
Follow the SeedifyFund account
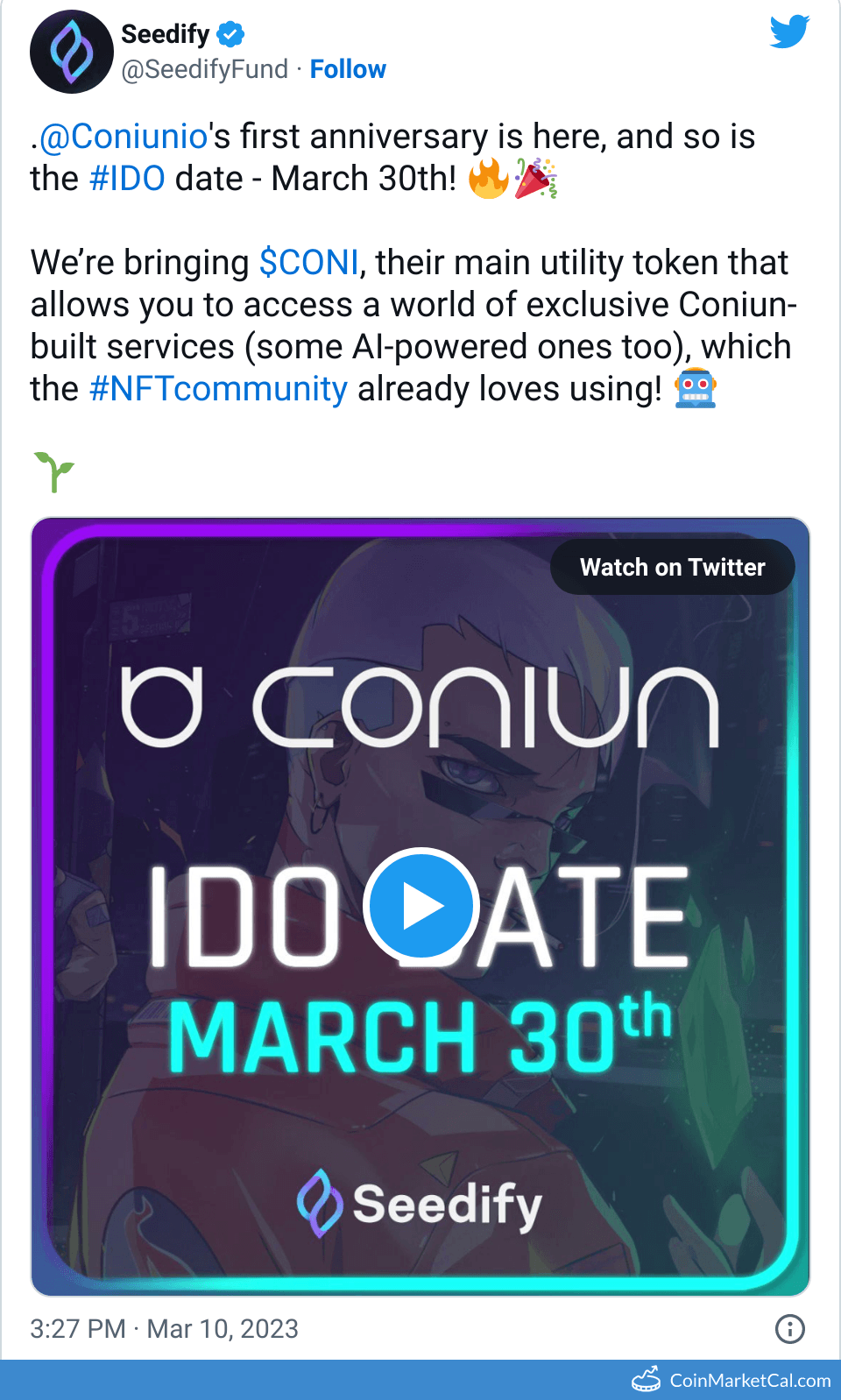click(x=348, y=69)
